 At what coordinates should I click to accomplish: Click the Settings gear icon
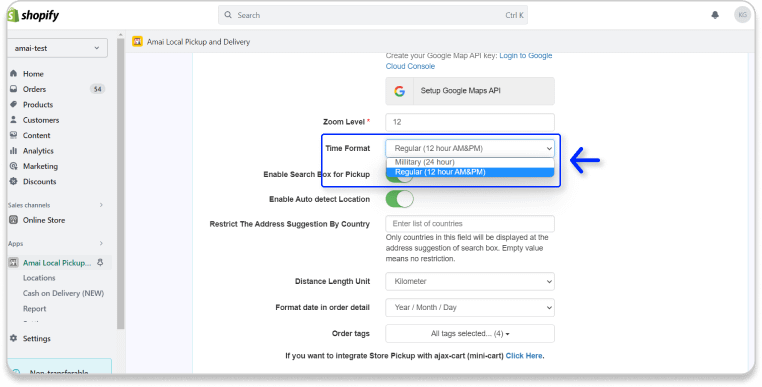[14, 338]
